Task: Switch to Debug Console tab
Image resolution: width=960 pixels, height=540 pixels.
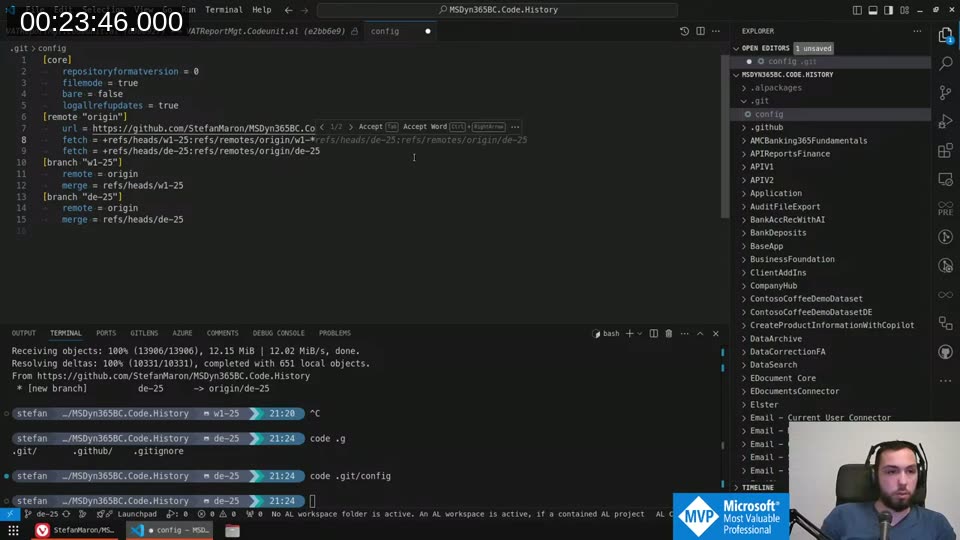Action: [x=279, y=333]
